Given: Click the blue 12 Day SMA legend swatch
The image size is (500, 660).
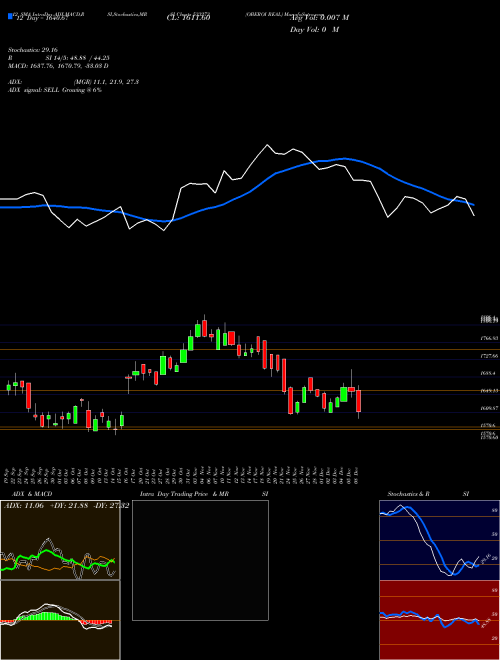Looking at the screenshot, I should 10,16.
